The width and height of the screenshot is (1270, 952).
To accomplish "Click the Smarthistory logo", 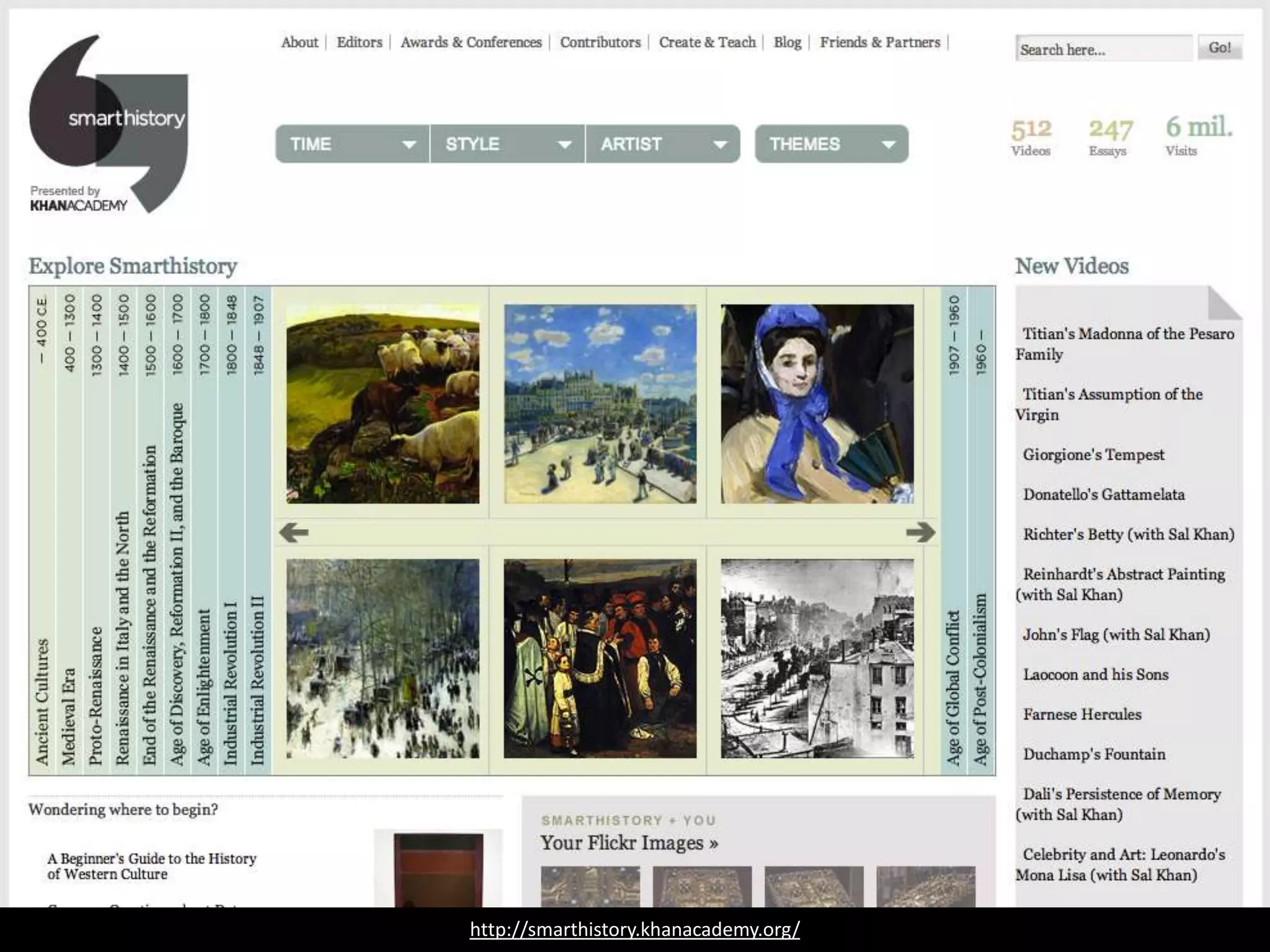I will [109, 121].
